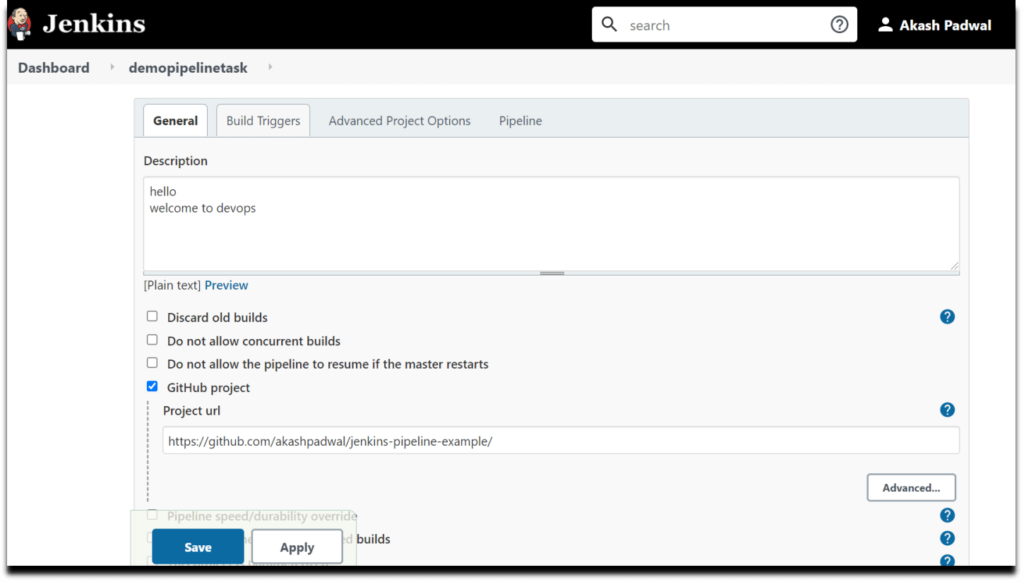Click the Apply button
Viewport: 1024px width, 582px height.
click(297, 548)
